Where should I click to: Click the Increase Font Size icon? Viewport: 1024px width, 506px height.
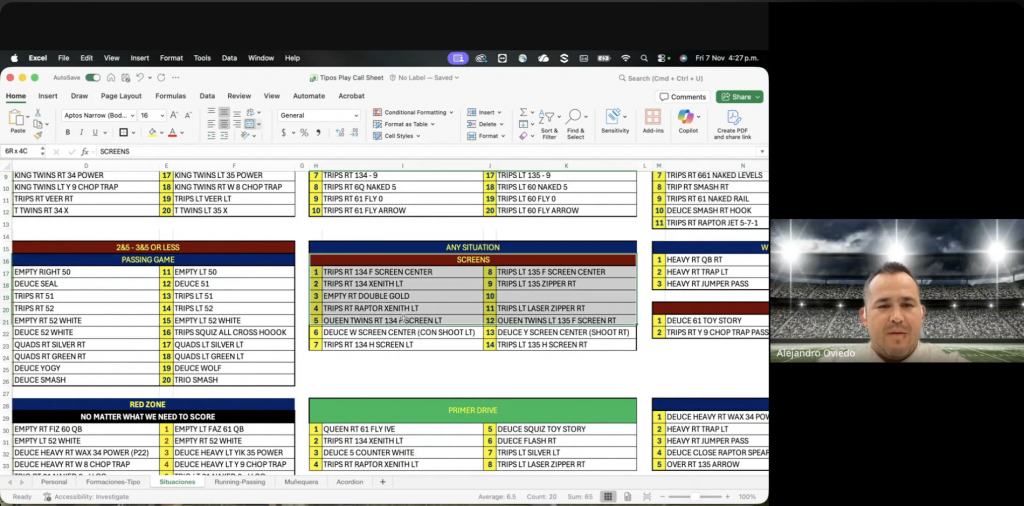174,115
